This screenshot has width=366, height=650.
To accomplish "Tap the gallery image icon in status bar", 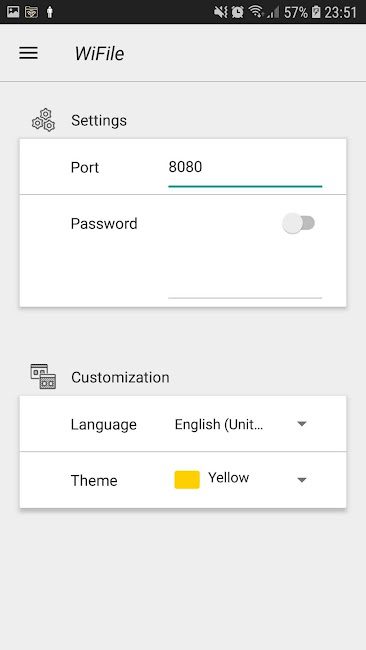I will coord(13,12).
